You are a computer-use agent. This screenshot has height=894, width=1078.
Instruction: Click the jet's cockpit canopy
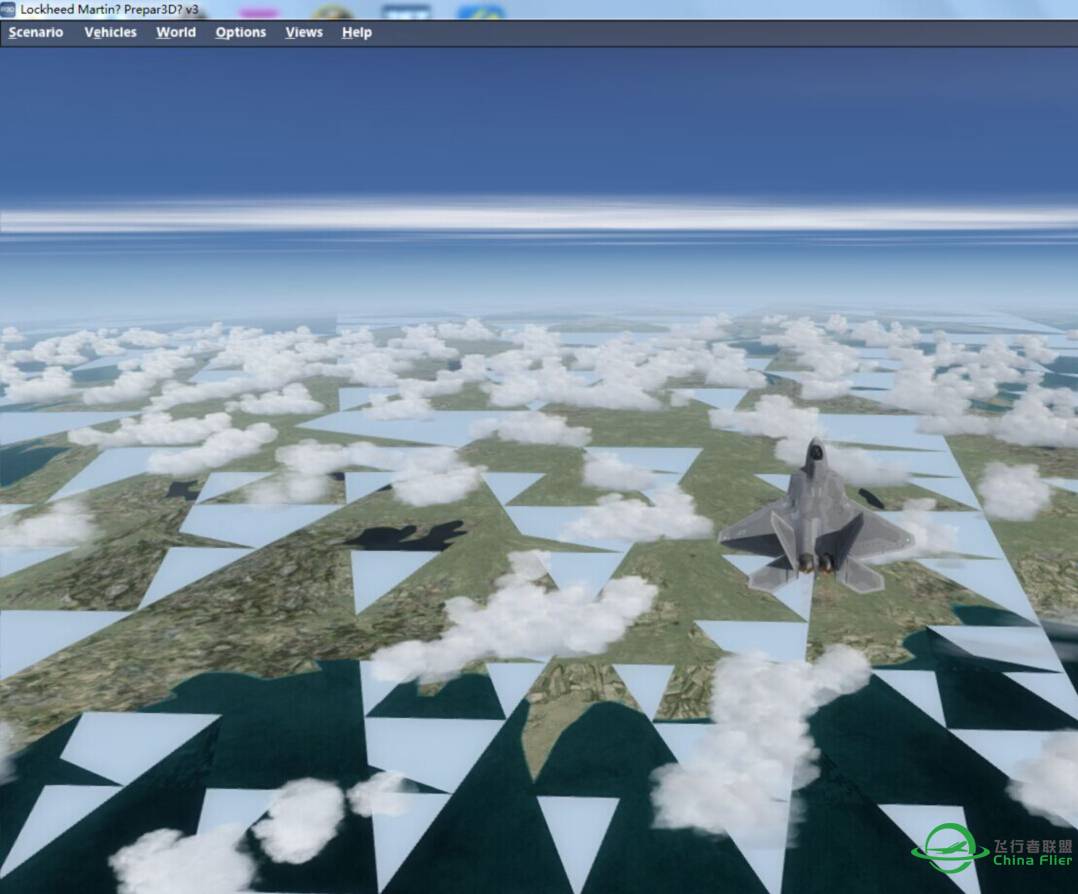click(815, 456)
